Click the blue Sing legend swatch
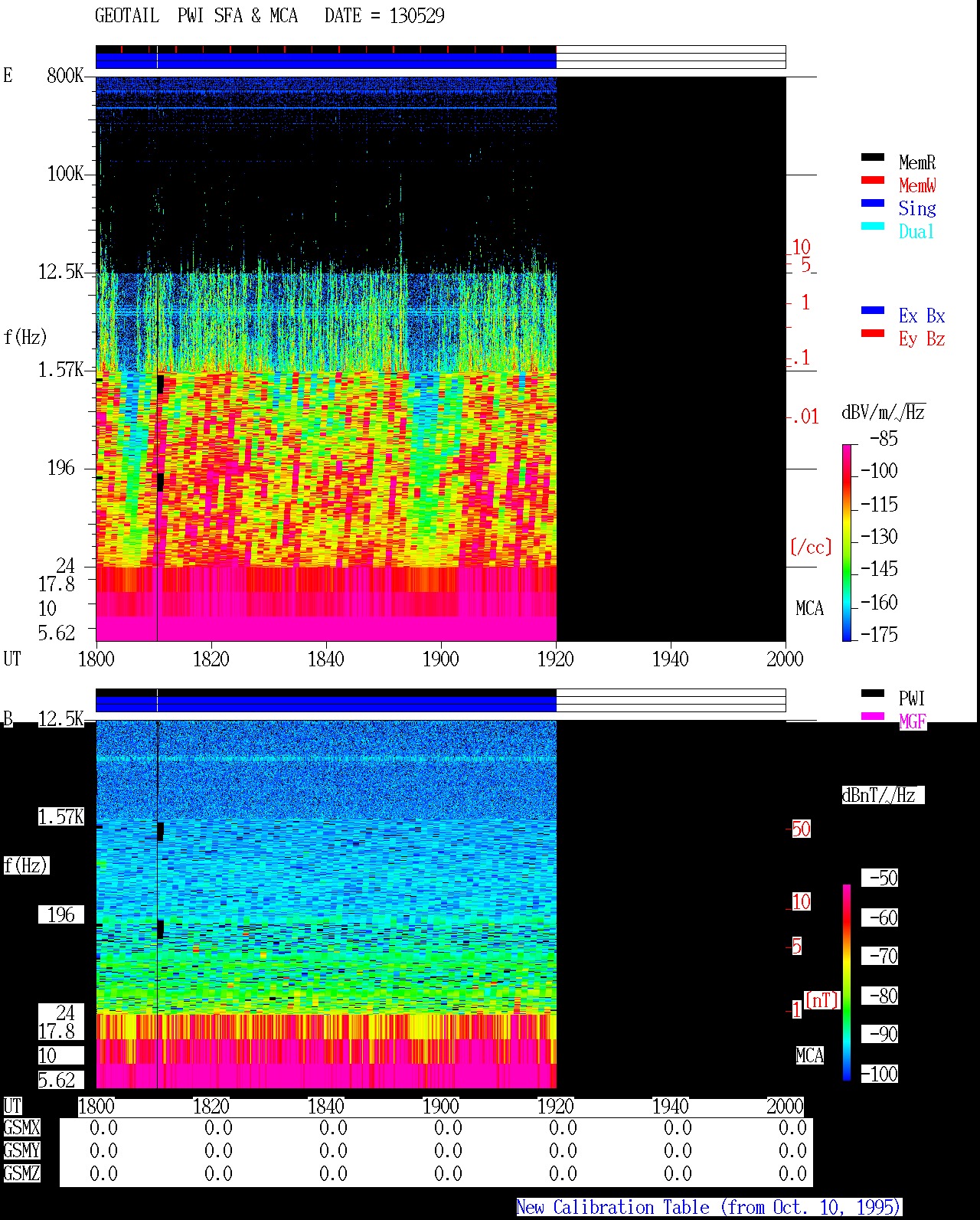 click(x=872, y=203)
